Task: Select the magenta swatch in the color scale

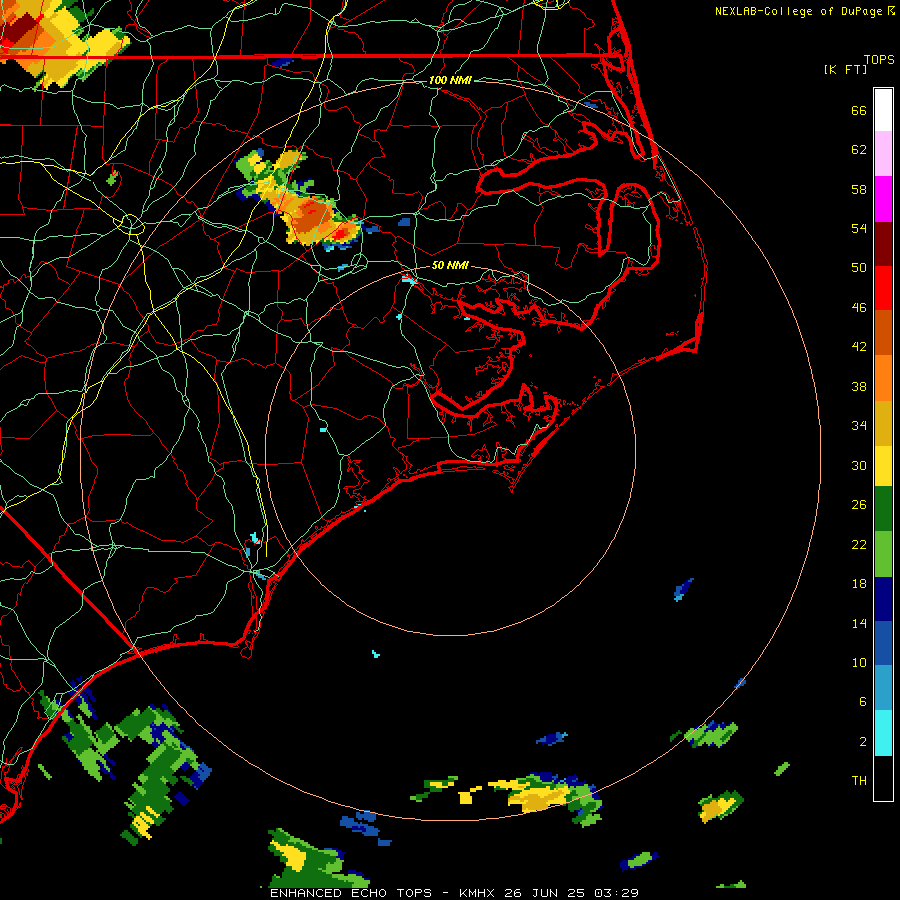Action: click(x=883, y=199)
